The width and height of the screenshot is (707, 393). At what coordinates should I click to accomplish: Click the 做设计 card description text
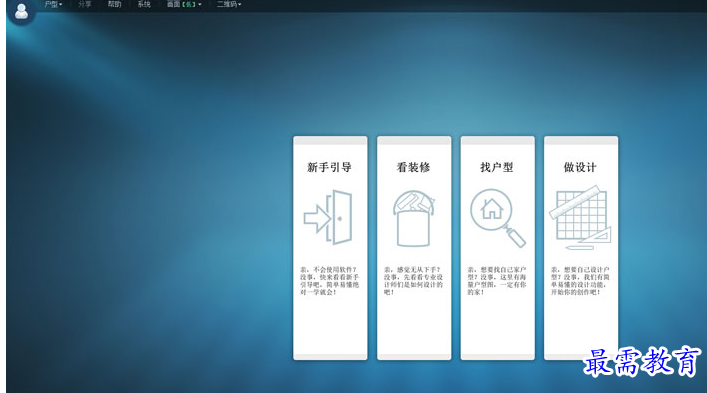pyautogui.click(x=580, y=281)
